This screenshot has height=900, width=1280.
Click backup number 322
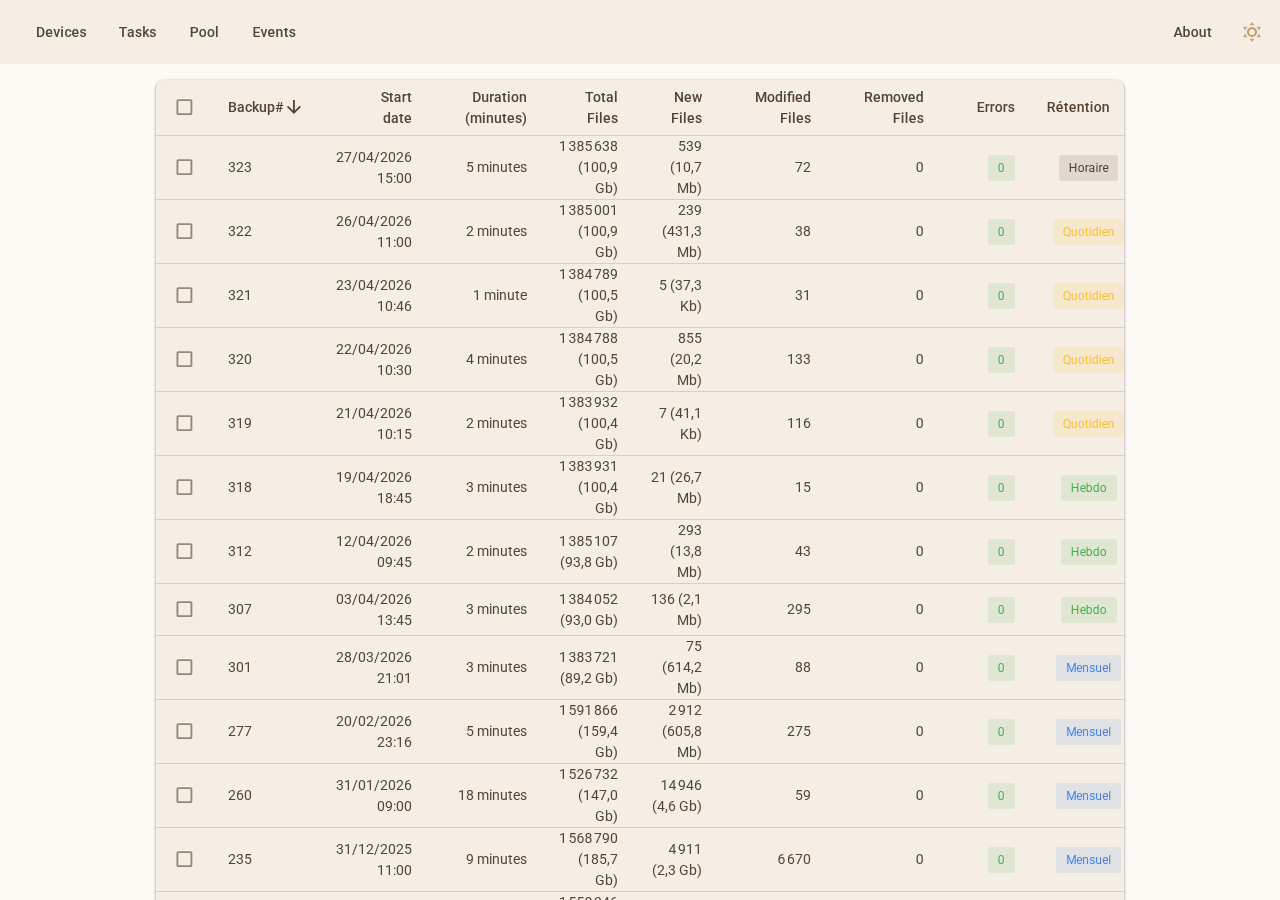(240, 231)
